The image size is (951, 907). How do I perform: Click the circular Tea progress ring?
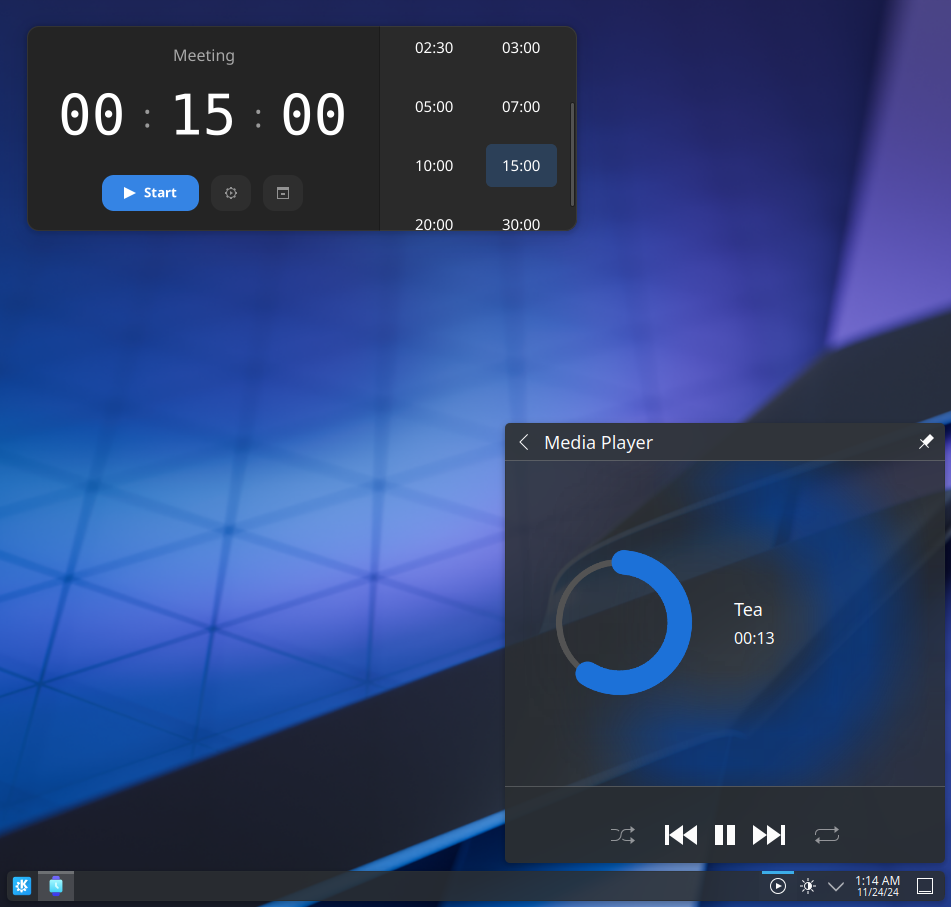click(623, 622)
